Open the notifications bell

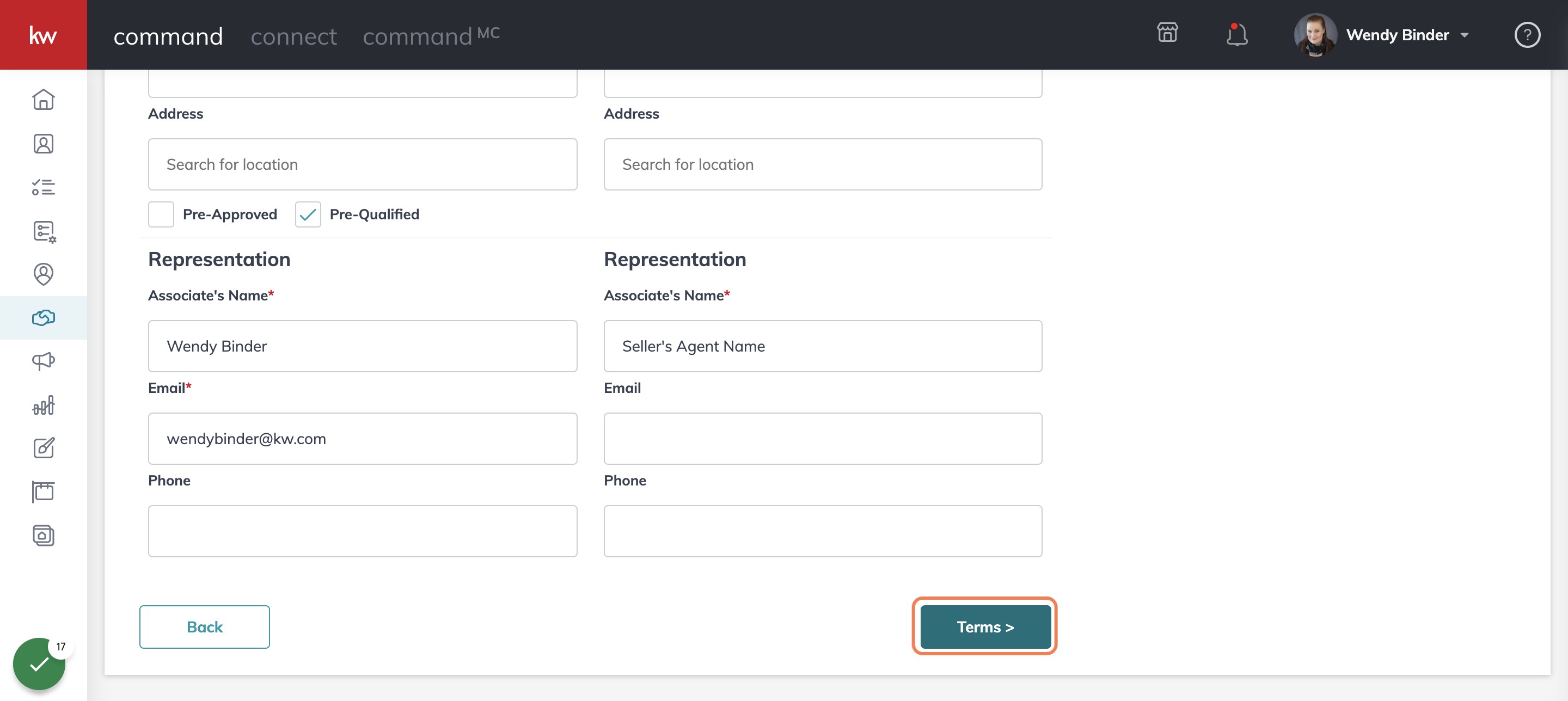click(x=1236, y=35)
